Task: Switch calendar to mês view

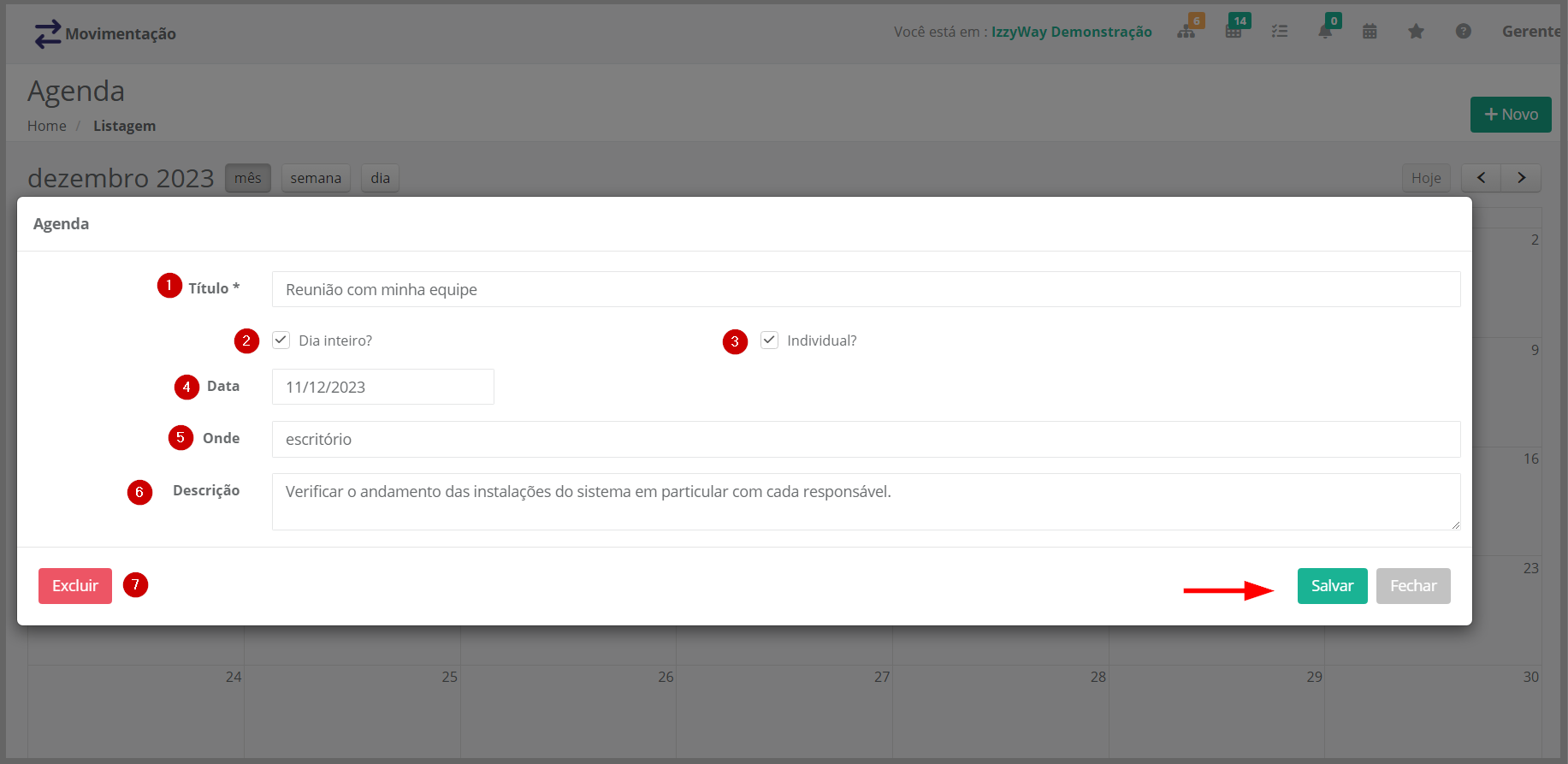Action: pyautogui.click(x=248, y=178)
